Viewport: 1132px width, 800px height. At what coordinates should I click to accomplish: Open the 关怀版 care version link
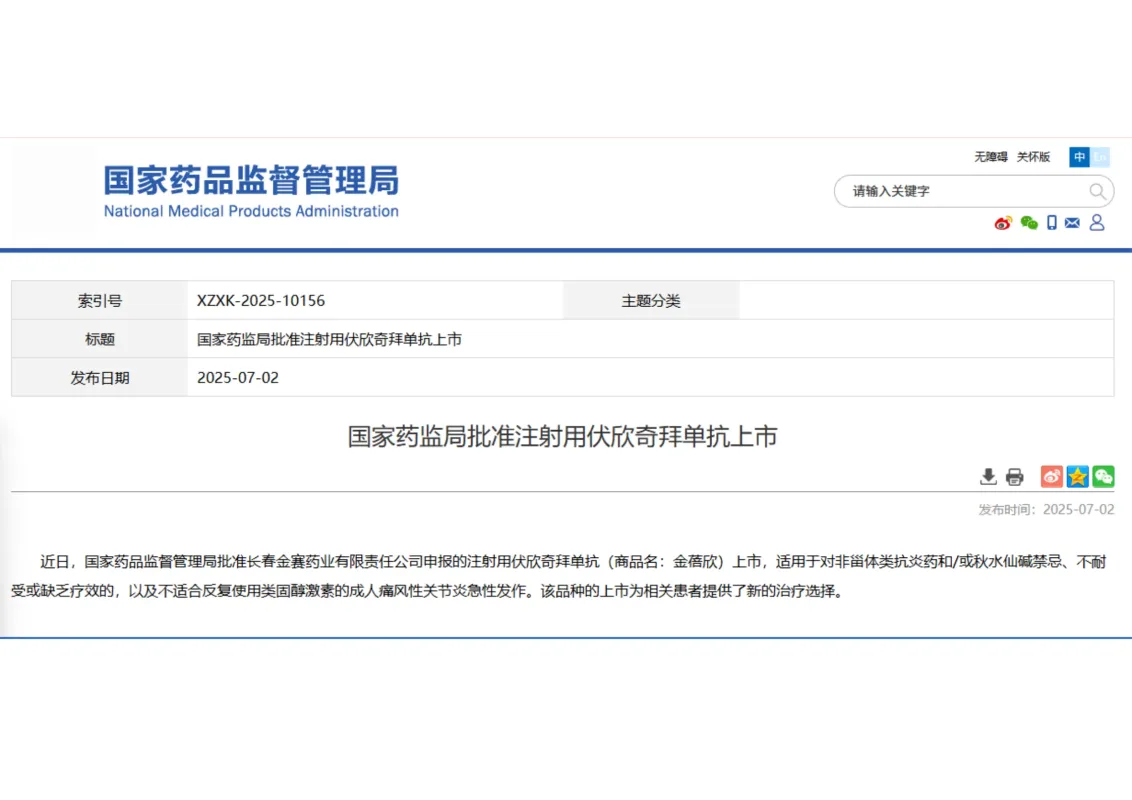click(1031, 157)
